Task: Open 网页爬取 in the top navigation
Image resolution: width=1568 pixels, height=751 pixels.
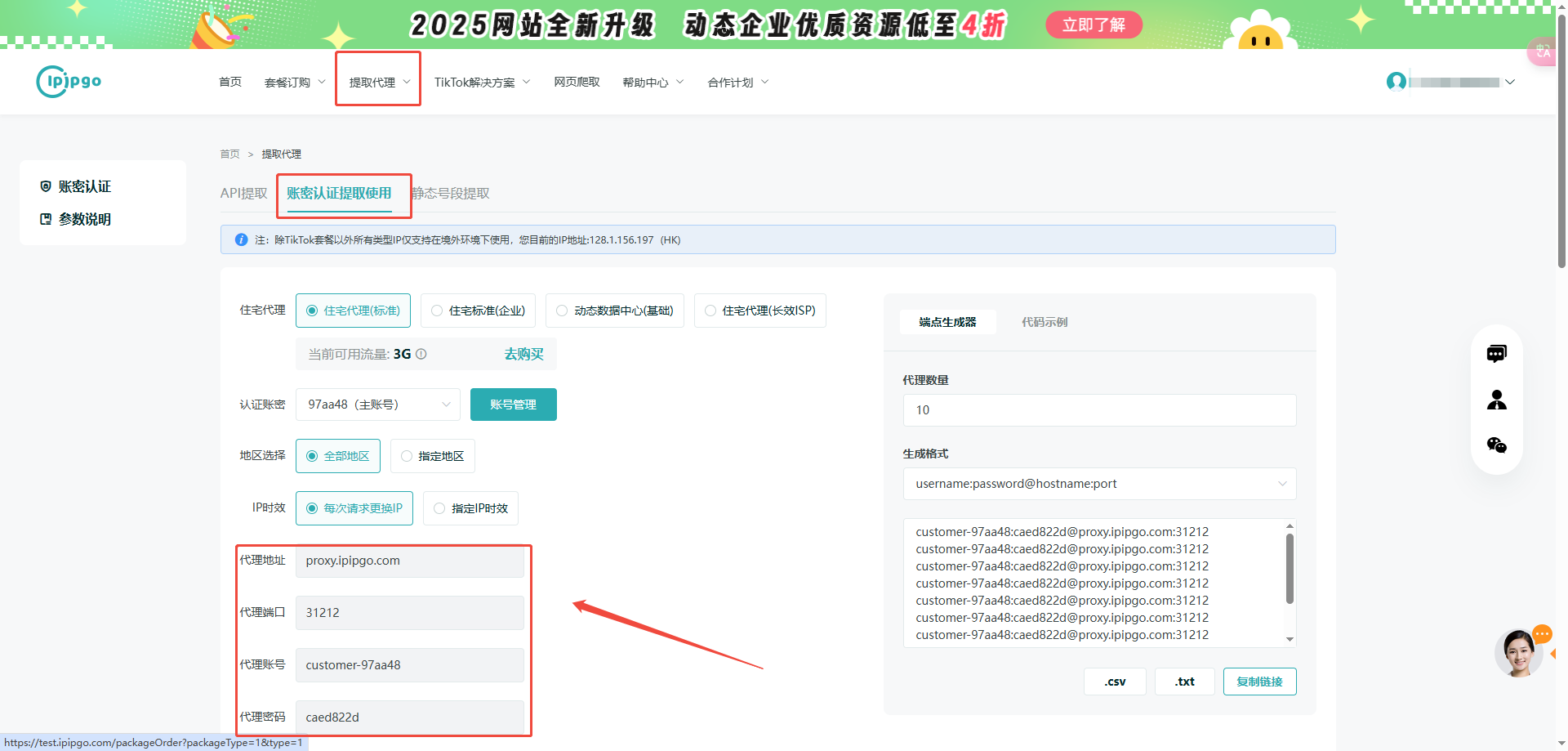Action: point(577,82)
